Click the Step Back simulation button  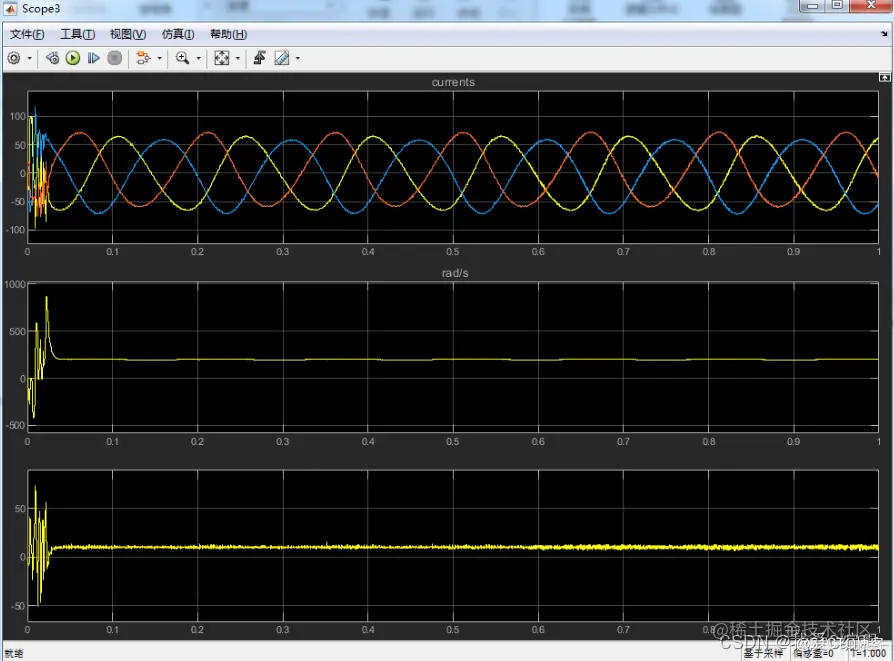pyautogui.click(x=52, y=58)
